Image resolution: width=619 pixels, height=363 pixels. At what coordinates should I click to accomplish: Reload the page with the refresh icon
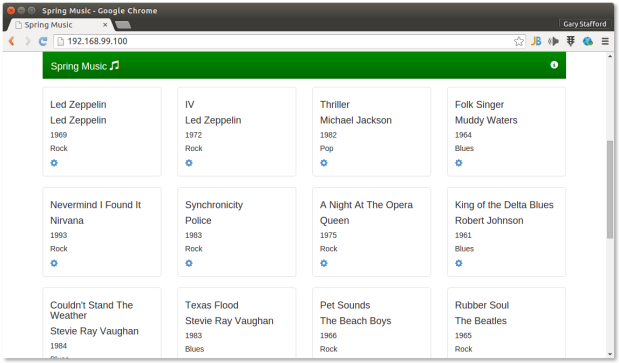[43, 41]
